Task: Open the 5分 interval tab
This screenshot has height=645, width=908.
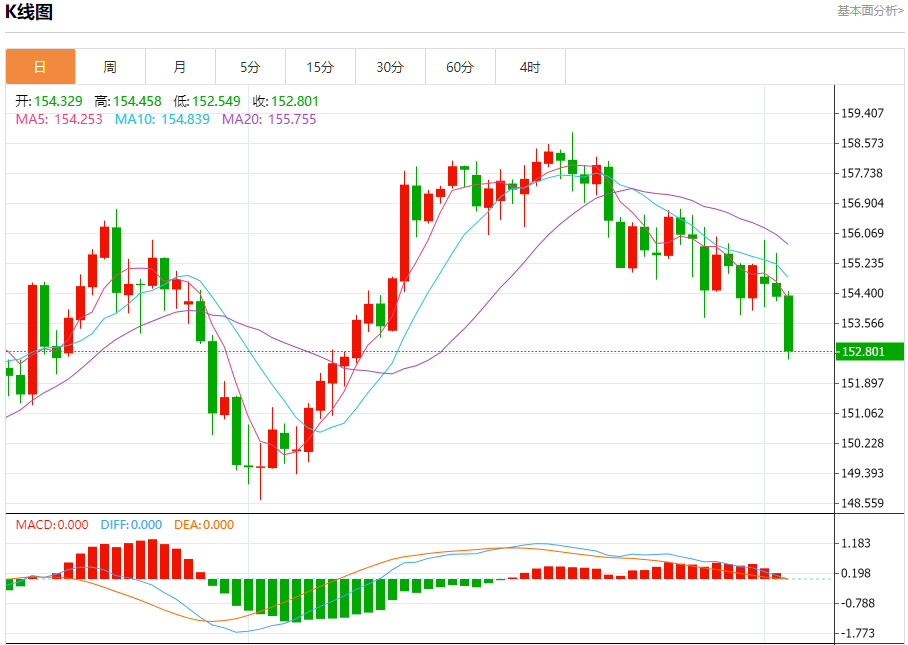Action: [250, 67]
